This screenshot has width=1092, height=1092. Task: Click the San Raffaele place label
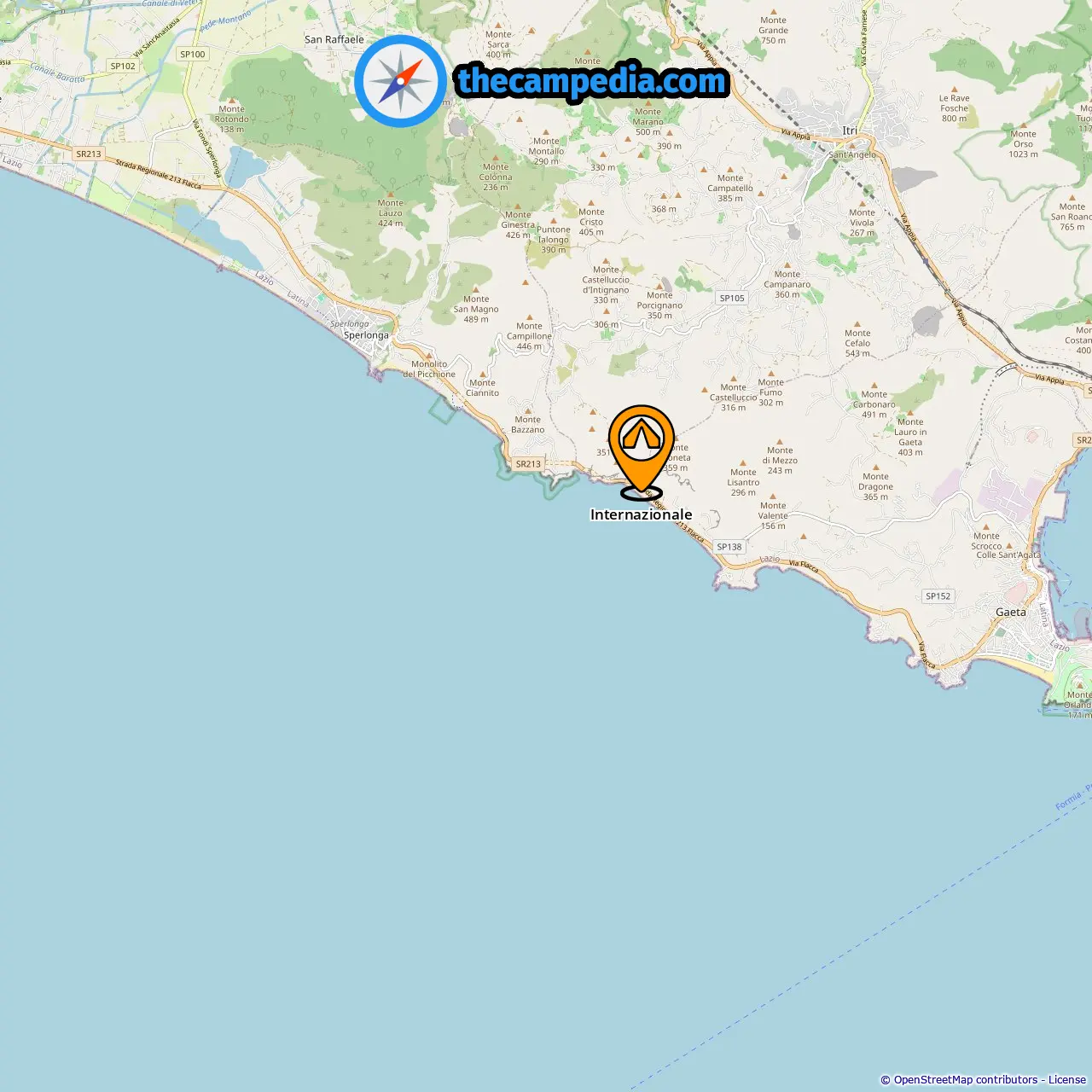334,39
